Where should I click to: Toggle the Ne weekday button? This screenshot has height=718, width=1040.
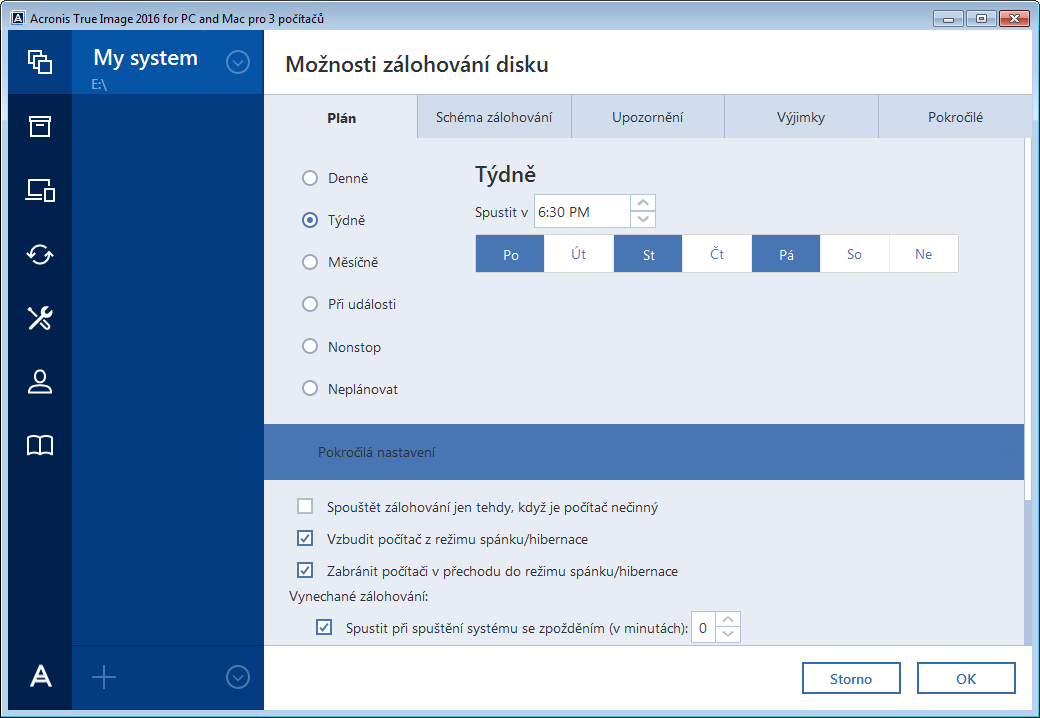tap(923, 254)
